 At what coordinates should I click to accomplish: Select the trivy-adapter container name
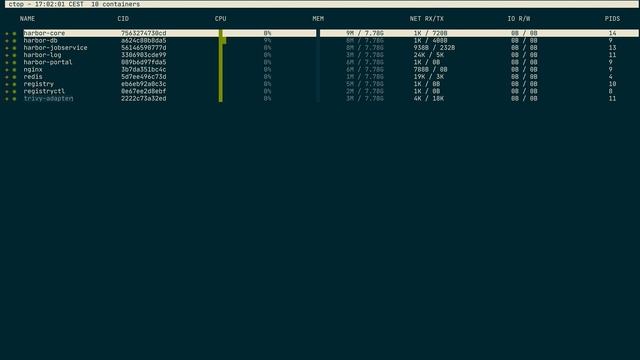coord(48,99)
